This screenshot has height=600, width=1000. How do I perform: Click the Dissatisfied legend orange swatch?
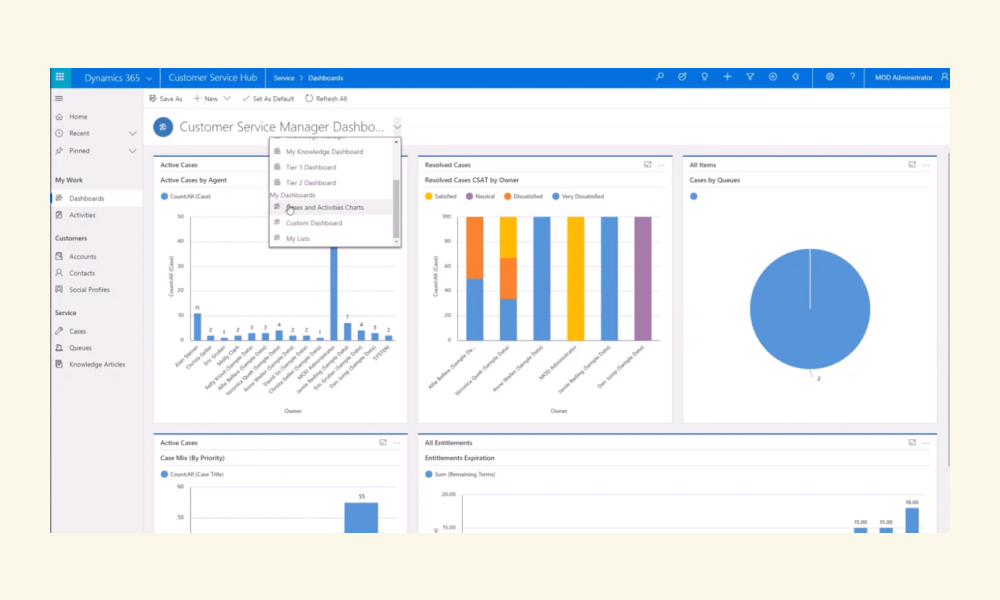click(508, 196)
